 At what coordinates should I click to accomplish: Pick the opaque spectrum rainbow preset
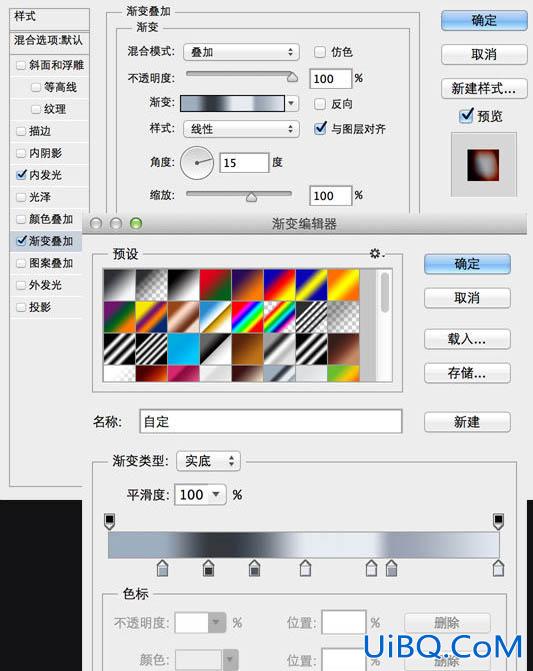tap(248, 317)
